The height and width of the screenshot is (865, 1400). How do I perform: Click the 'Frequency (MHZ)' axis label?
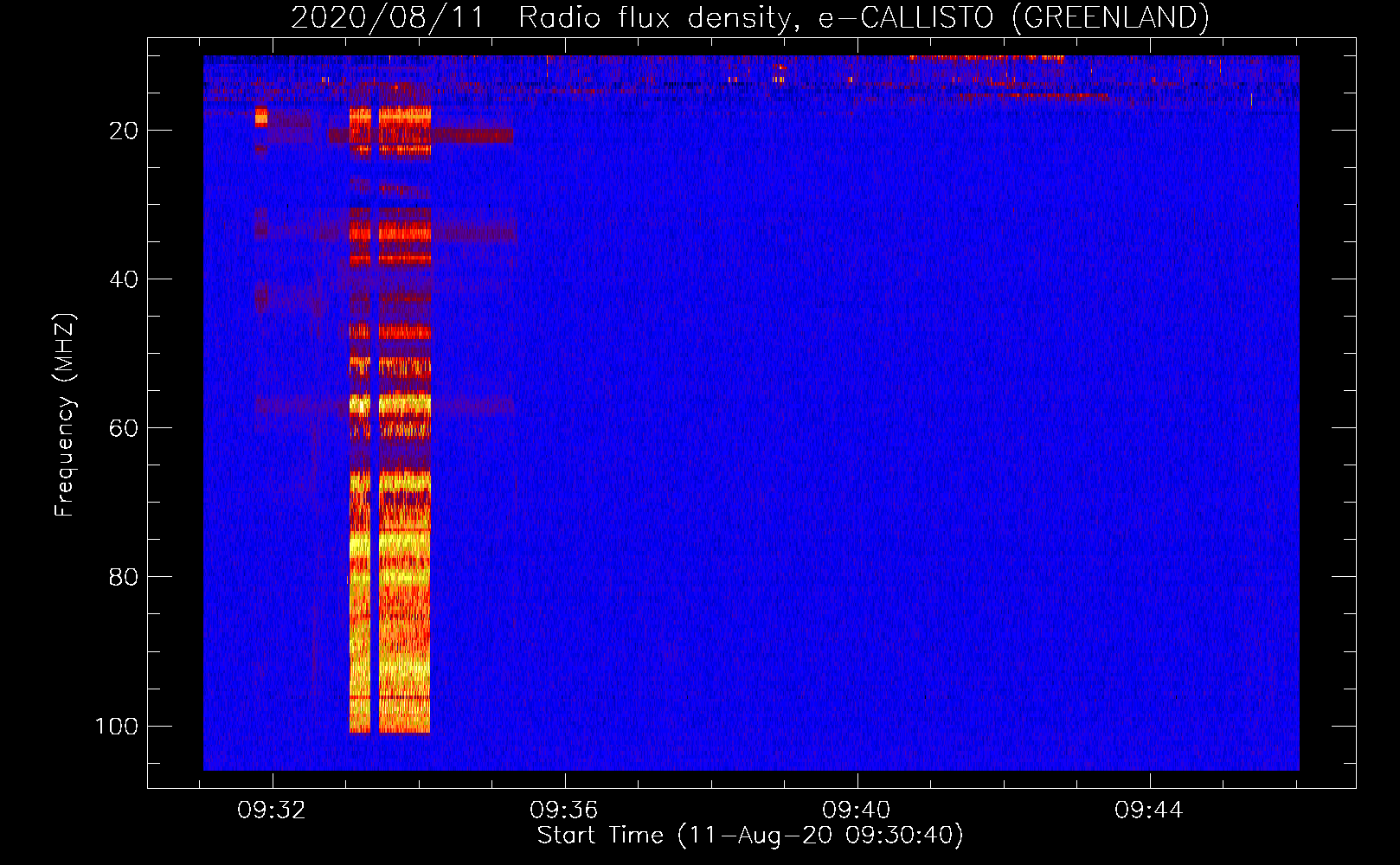[x=65, y=415]
